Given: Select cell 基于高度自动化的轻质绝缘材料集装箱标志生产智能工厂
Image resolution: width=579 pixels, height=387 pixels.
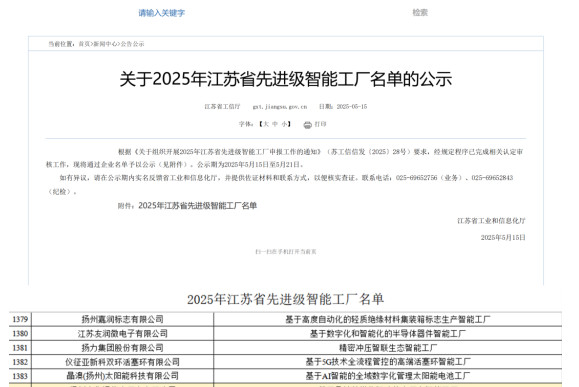Looking at the screenshot, I should coord(388,319).
